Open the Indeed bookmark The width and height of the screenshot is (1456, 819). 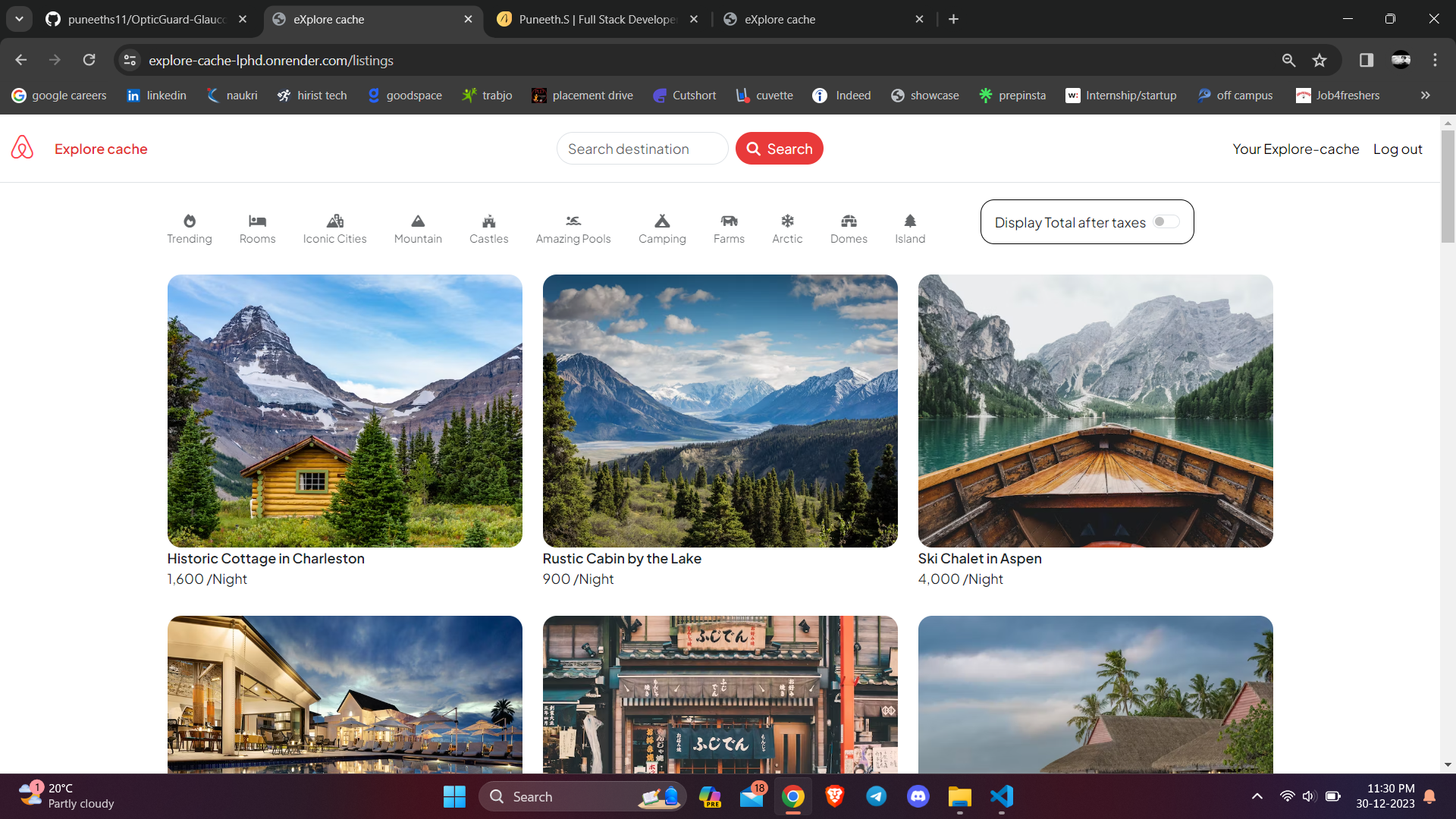pyautogui.click(x=842, y=96)
